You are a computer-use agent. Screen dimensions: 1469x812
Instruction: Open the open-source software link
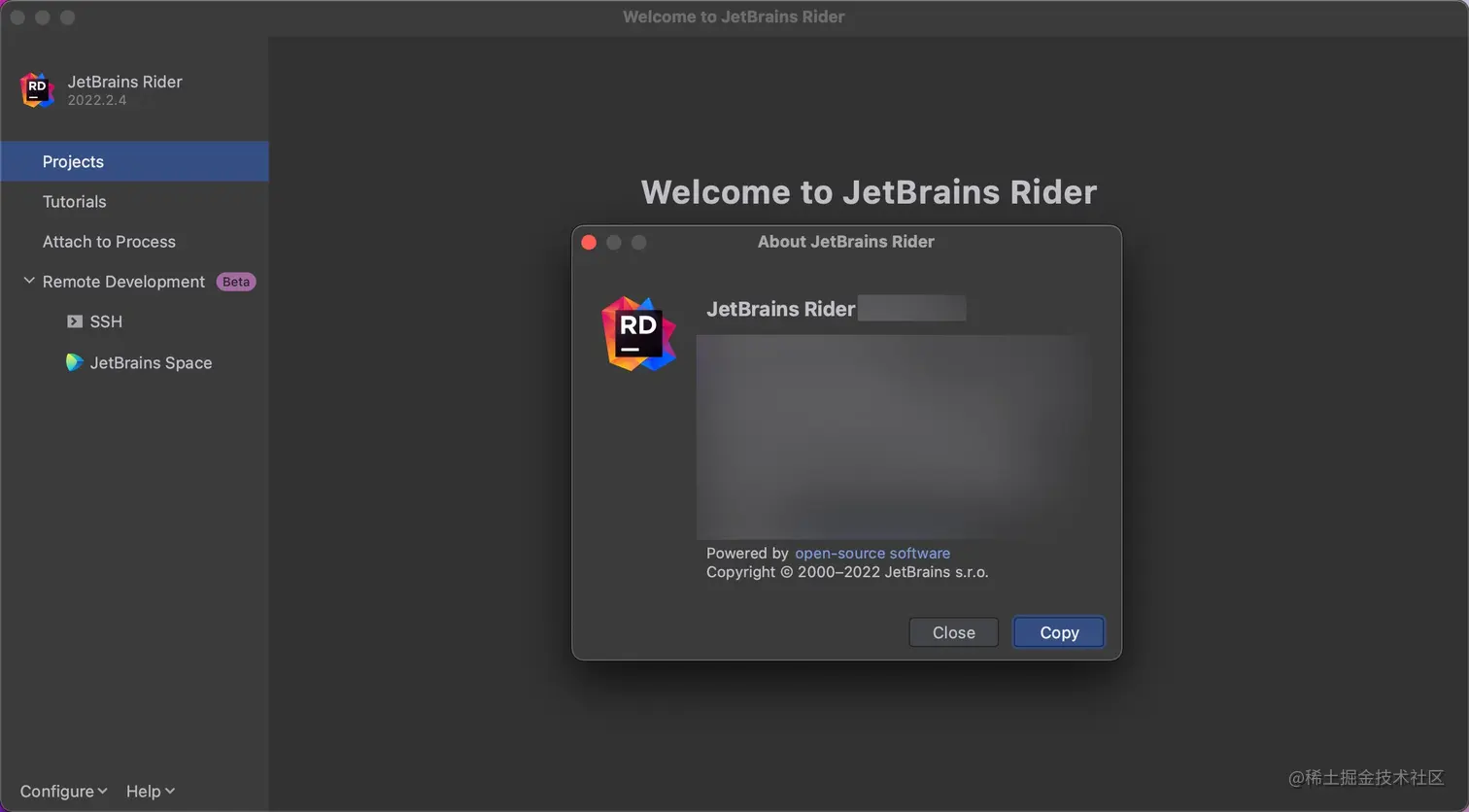[872, 553]
